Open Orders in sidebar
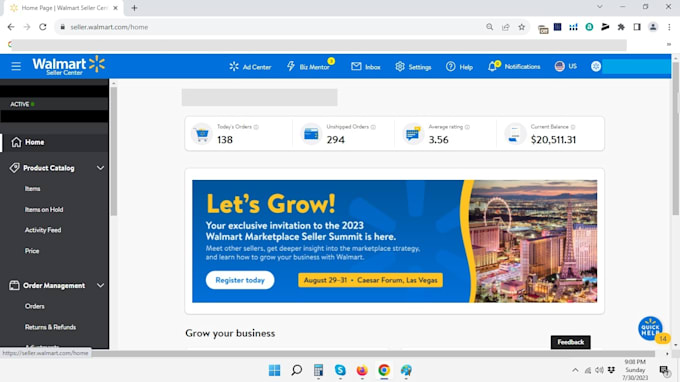 35,306
